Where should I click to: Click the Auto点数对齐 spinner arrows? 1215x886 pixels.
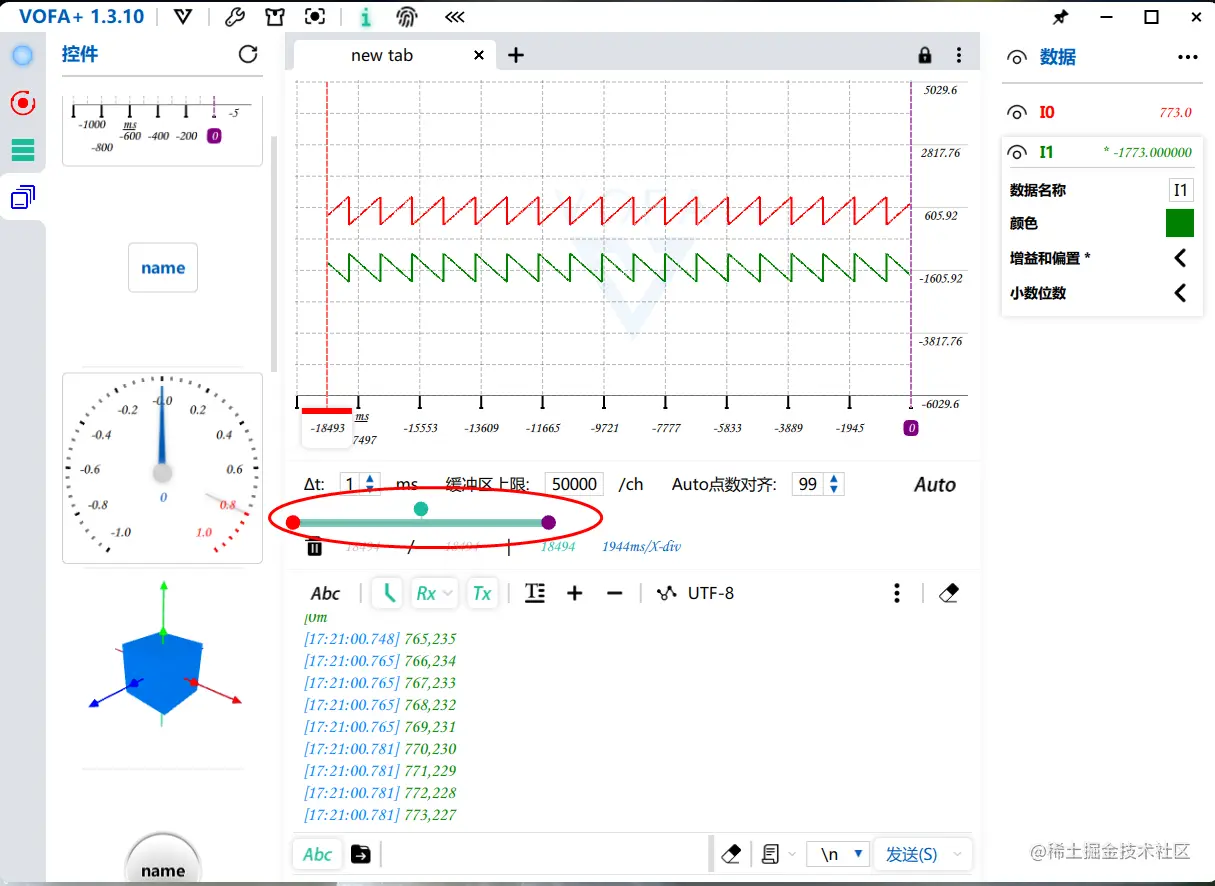[835, 484]
